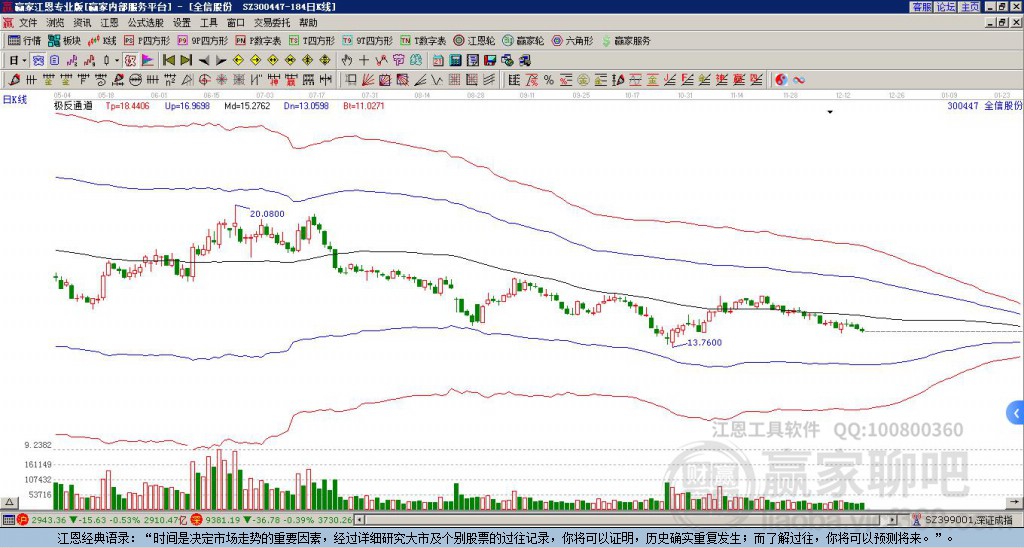Click the horizontal scrollbar left arrow

(x=360, y=520)
